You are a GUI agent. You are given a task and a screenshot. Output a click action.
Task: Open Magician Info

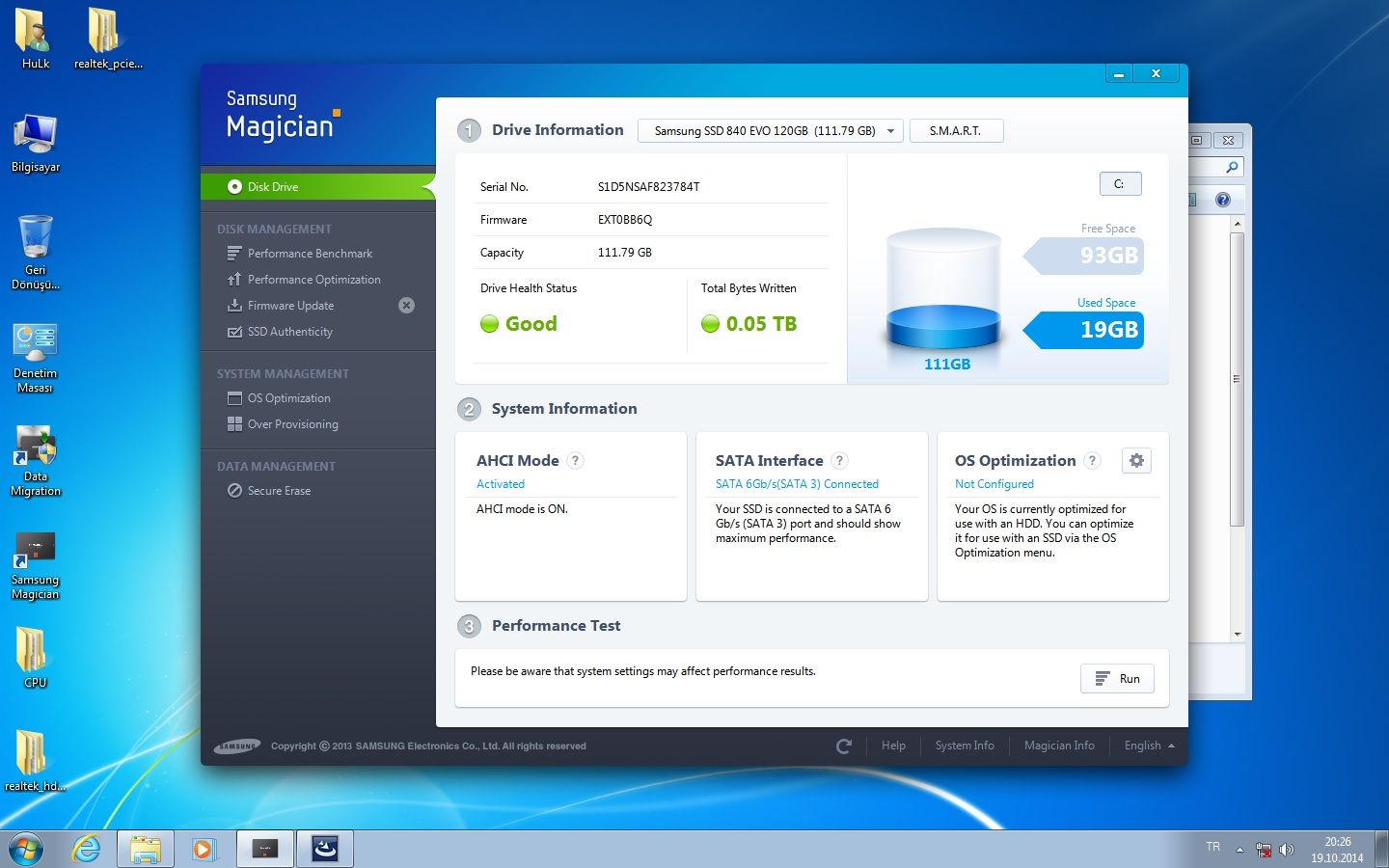pos(1059,746)
